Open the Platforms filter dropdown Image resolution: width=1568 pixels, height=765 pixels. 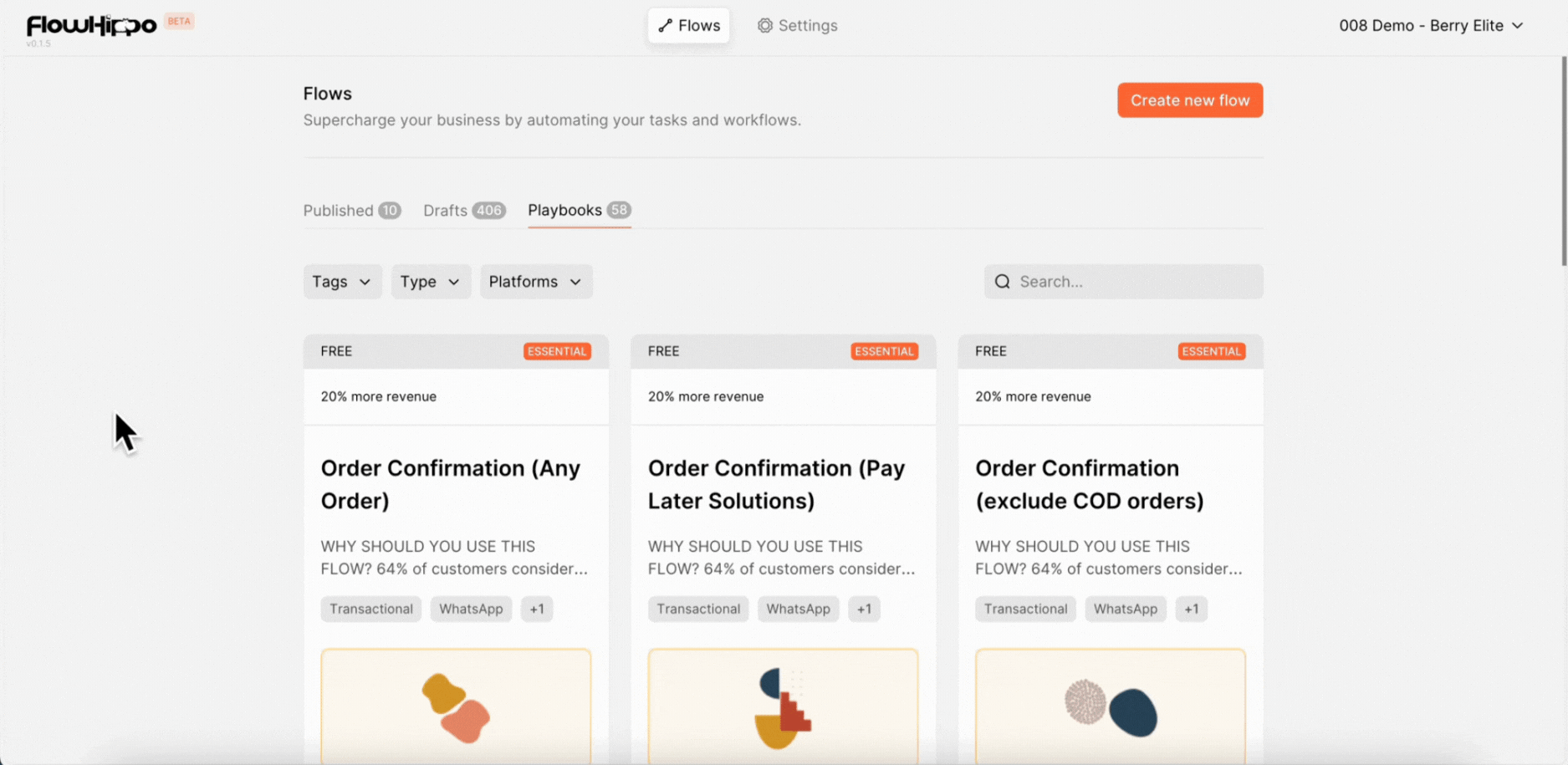point(536,282)
